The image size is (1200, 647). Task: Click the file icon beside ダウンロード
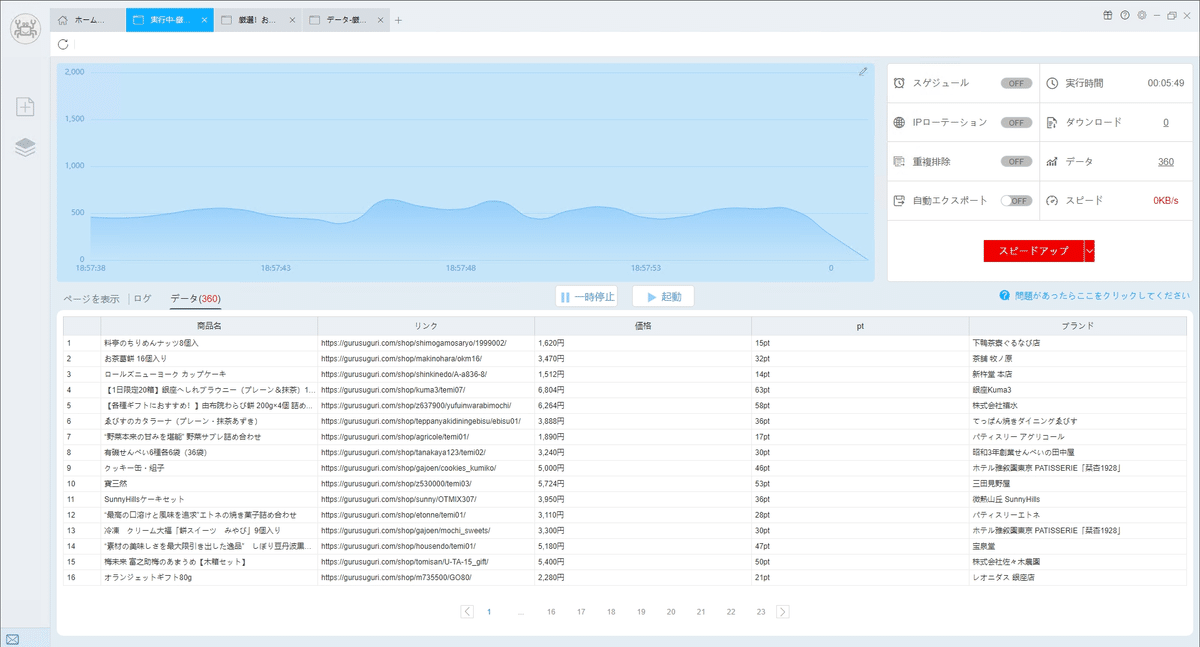[1052, 122]
